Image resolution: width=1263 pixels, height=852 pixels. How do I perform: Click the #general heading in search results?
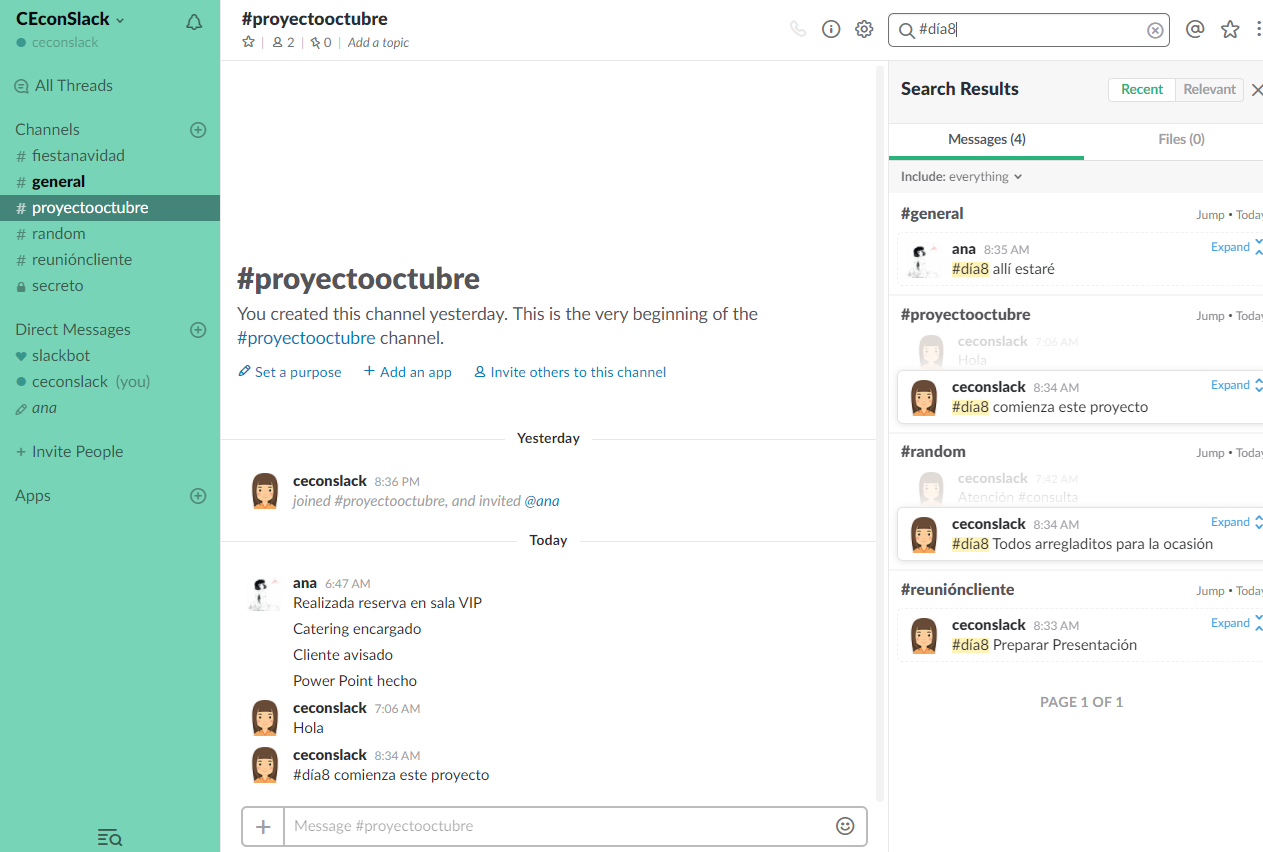pyautogui.click(x=932, y=214)
